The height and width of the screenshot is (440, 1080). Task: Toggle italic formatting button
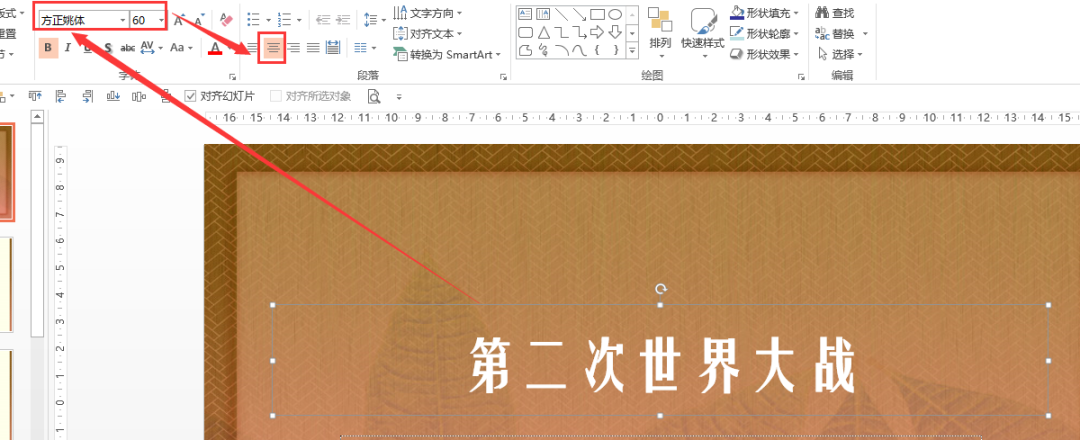[68, 48]
